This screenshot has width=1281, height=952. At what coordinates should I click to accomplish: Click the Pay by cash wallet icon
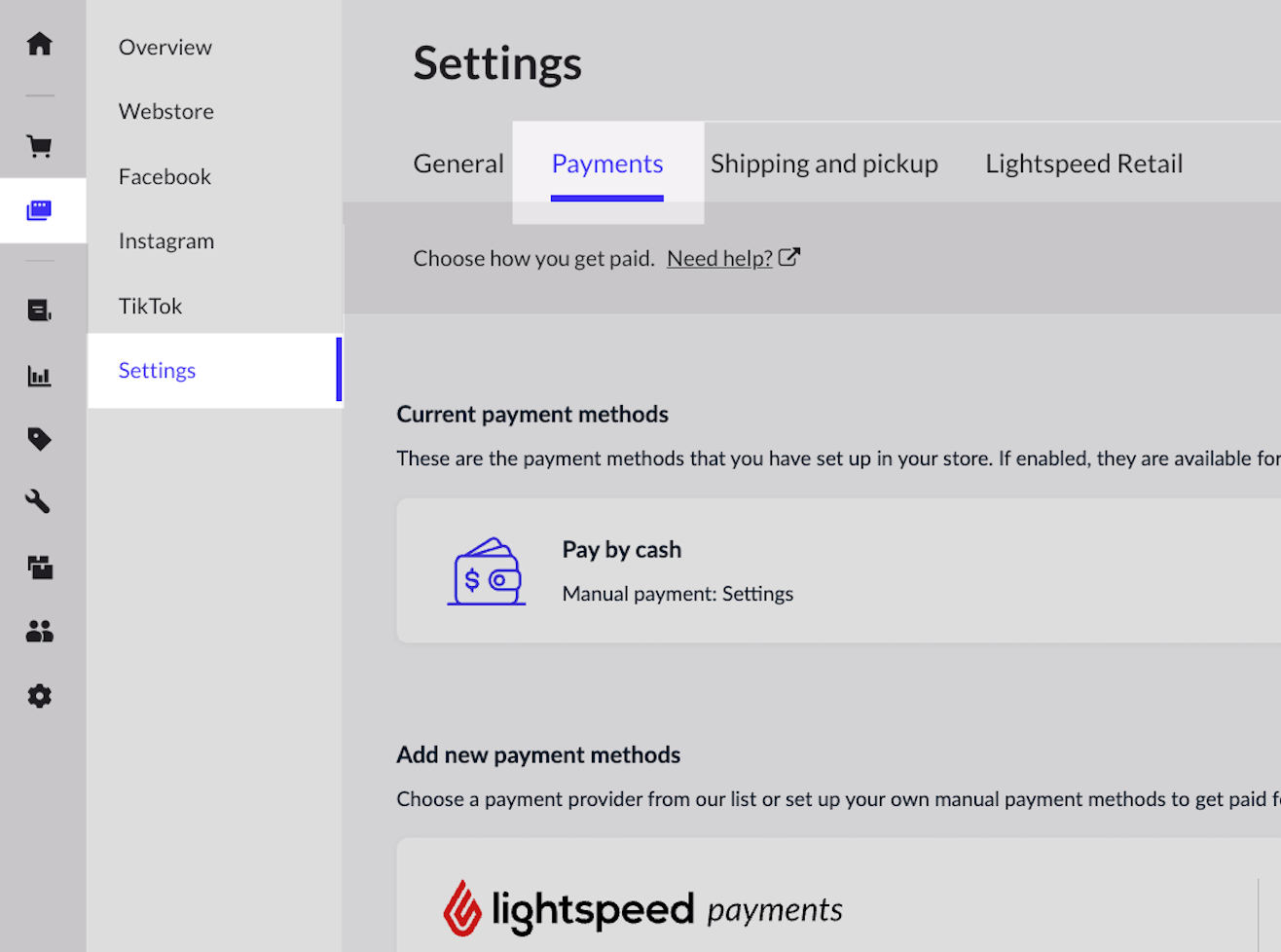coord(487,571)
